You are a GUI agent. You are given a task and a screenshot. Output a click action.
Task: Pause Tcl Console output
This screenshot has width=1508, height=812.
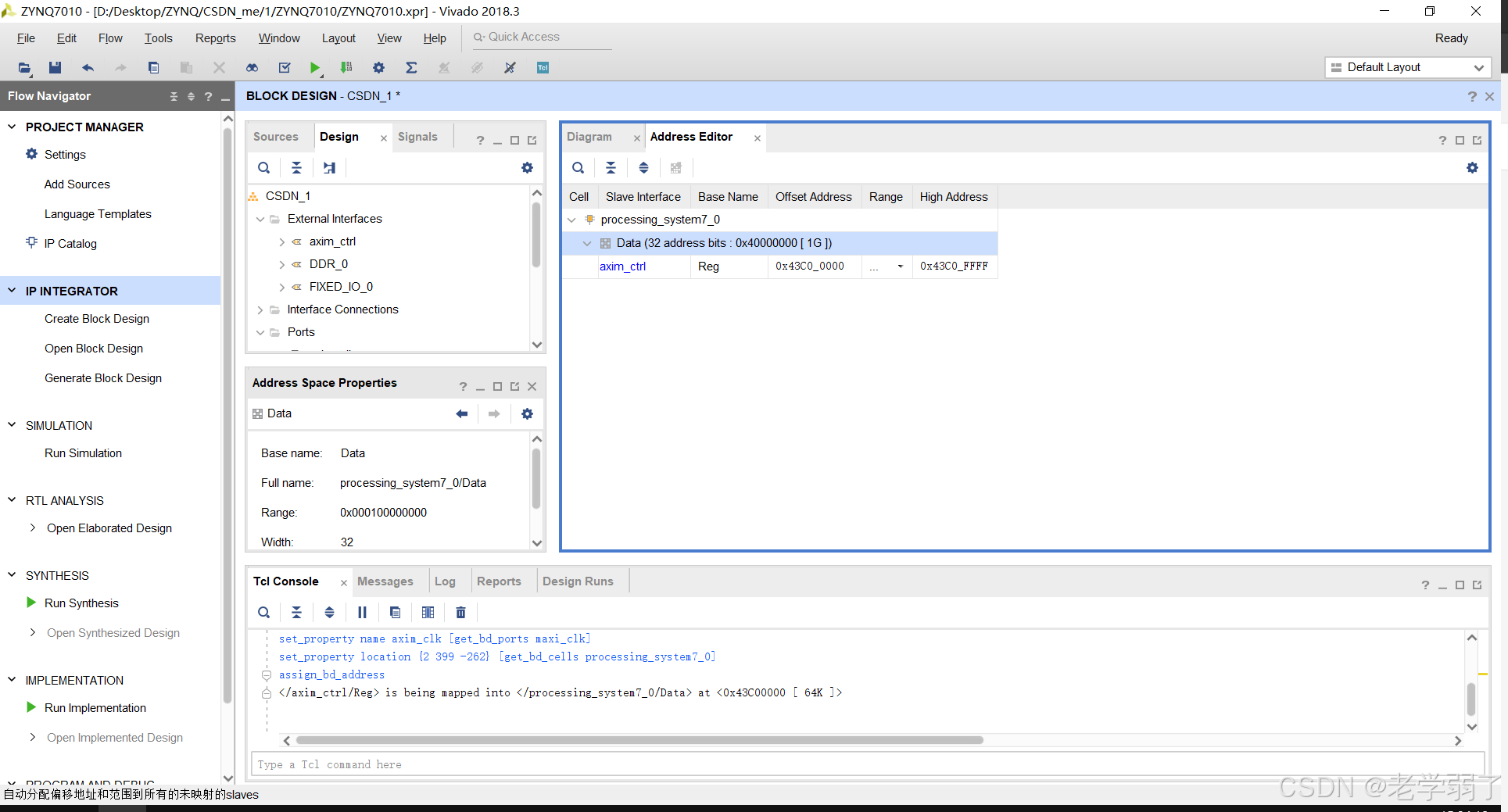(x=362, y=613)
